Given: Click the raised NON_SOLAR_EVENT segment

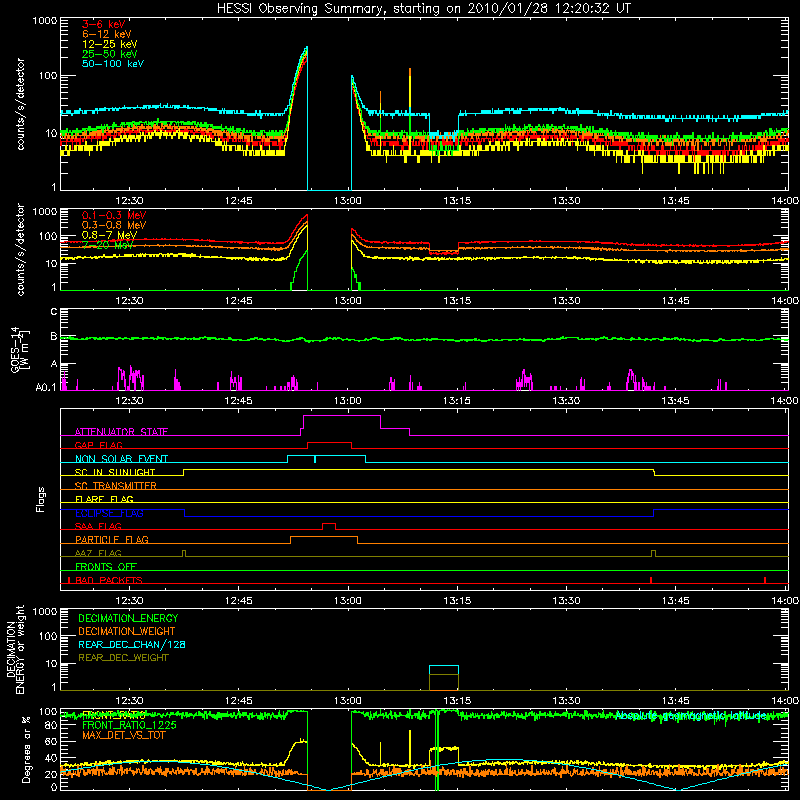Looking at the screenshot, I should pos(327,456).
